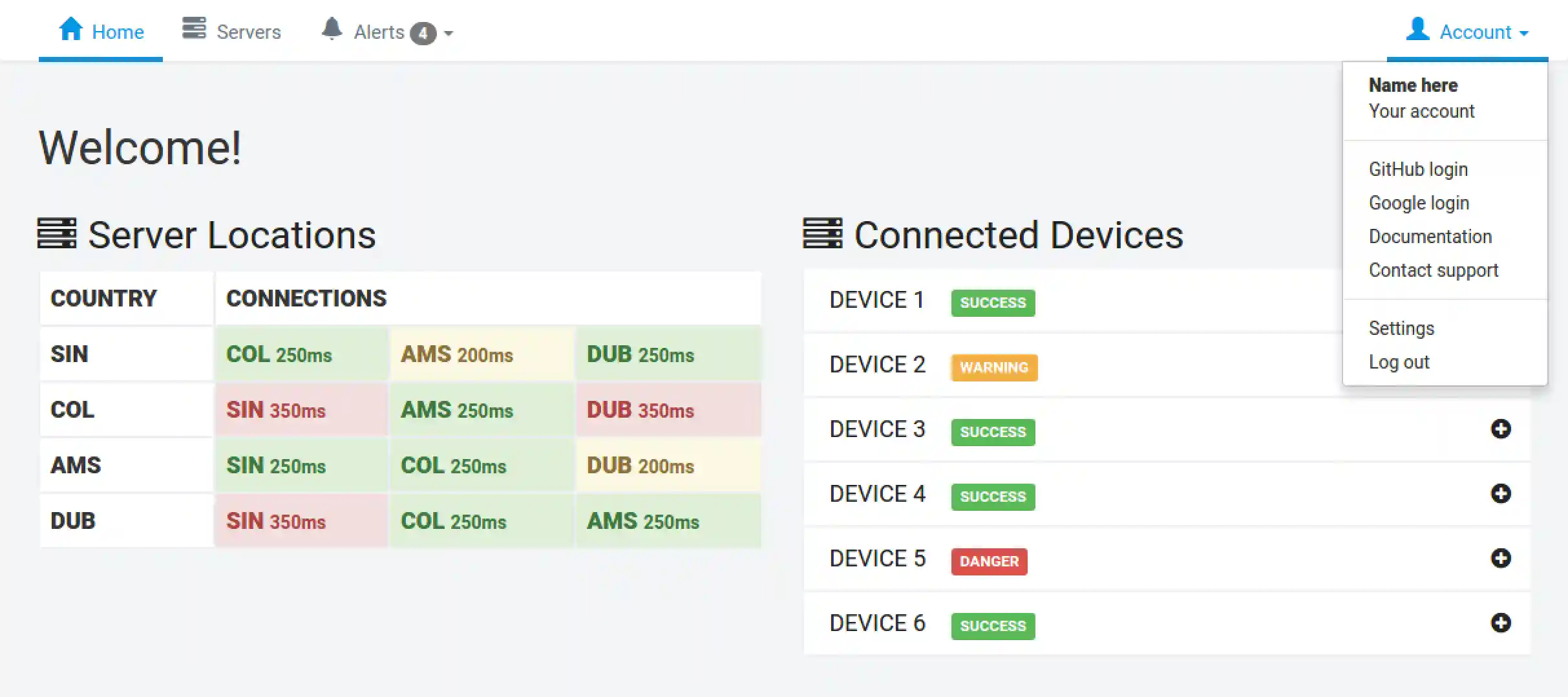Expand details for Device 6 via plus icon
1568x697 pixels.
1501,623
